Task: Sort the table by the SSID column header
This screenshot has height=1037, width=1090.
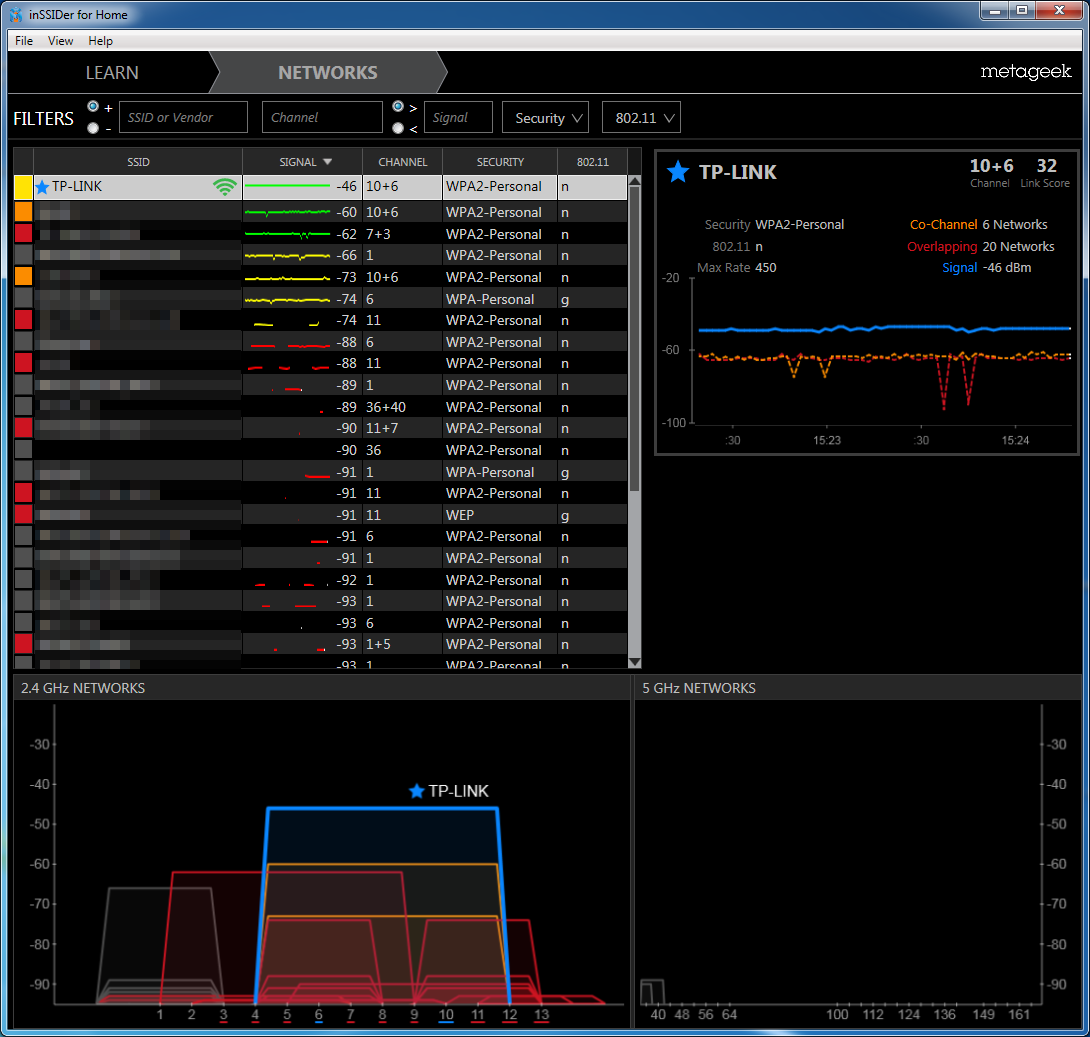Action: coord(138,162)
